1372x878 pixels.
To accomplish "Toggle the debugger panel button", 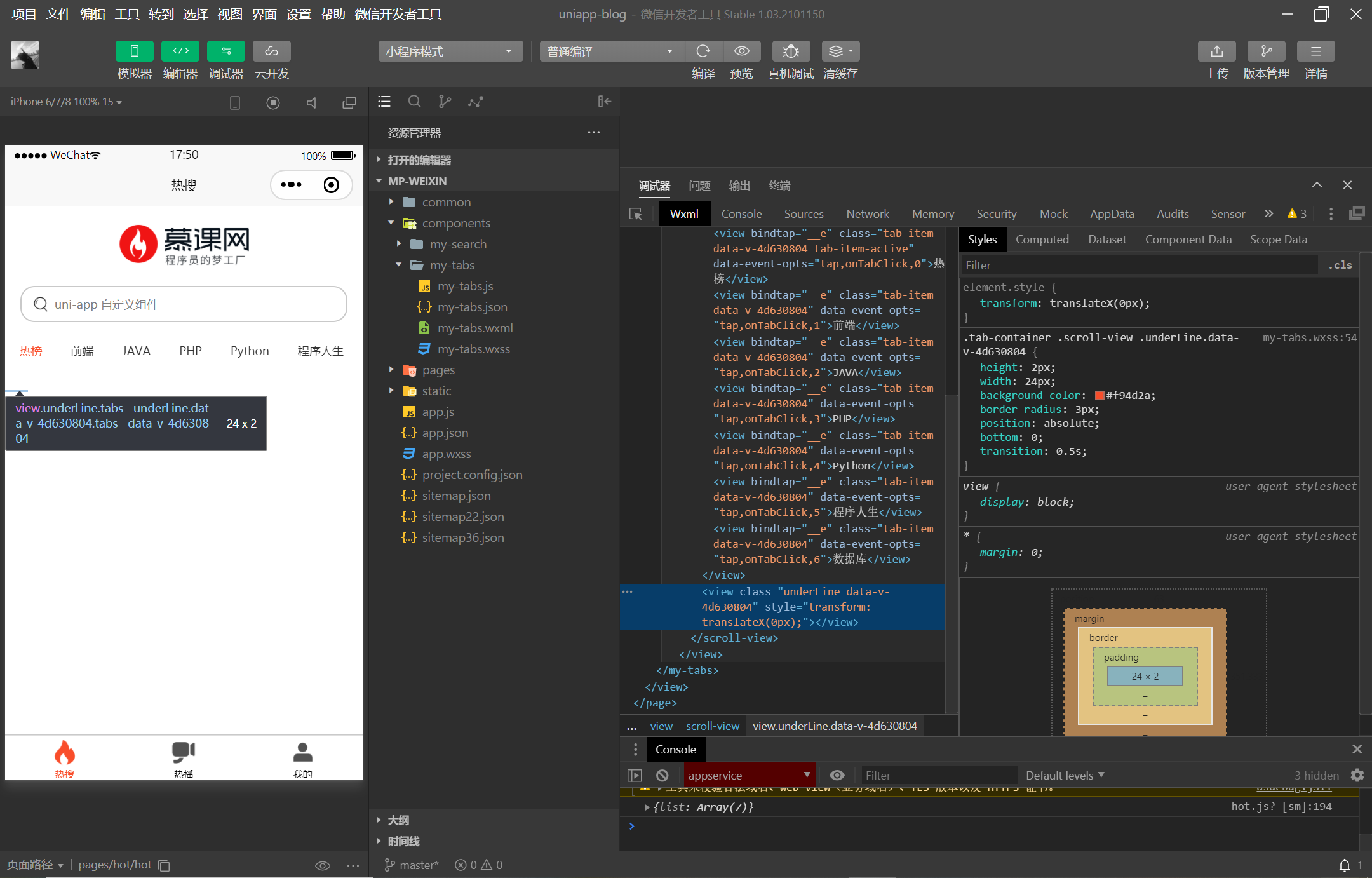I will 226,51.
